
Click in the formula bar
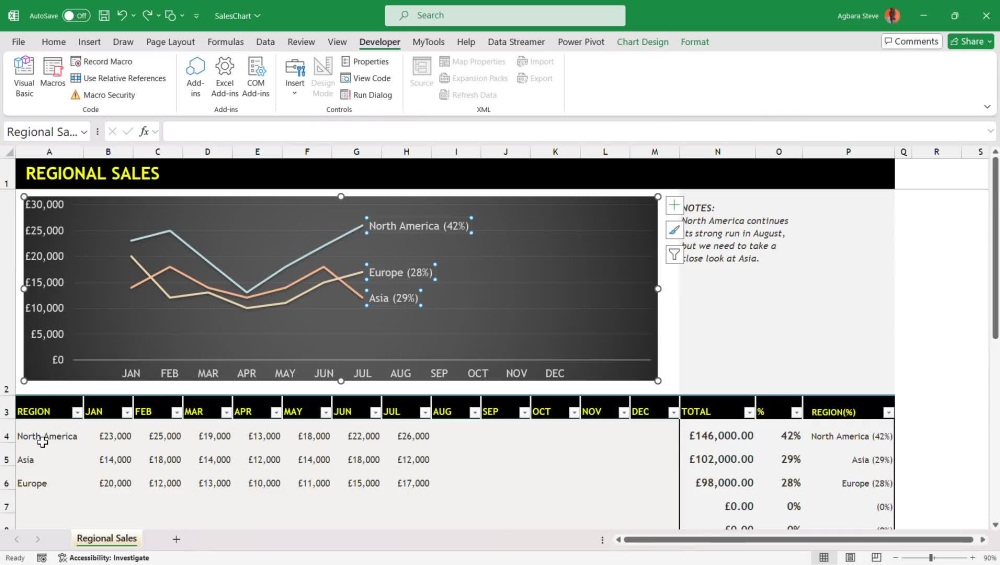(x=573, y=131)
